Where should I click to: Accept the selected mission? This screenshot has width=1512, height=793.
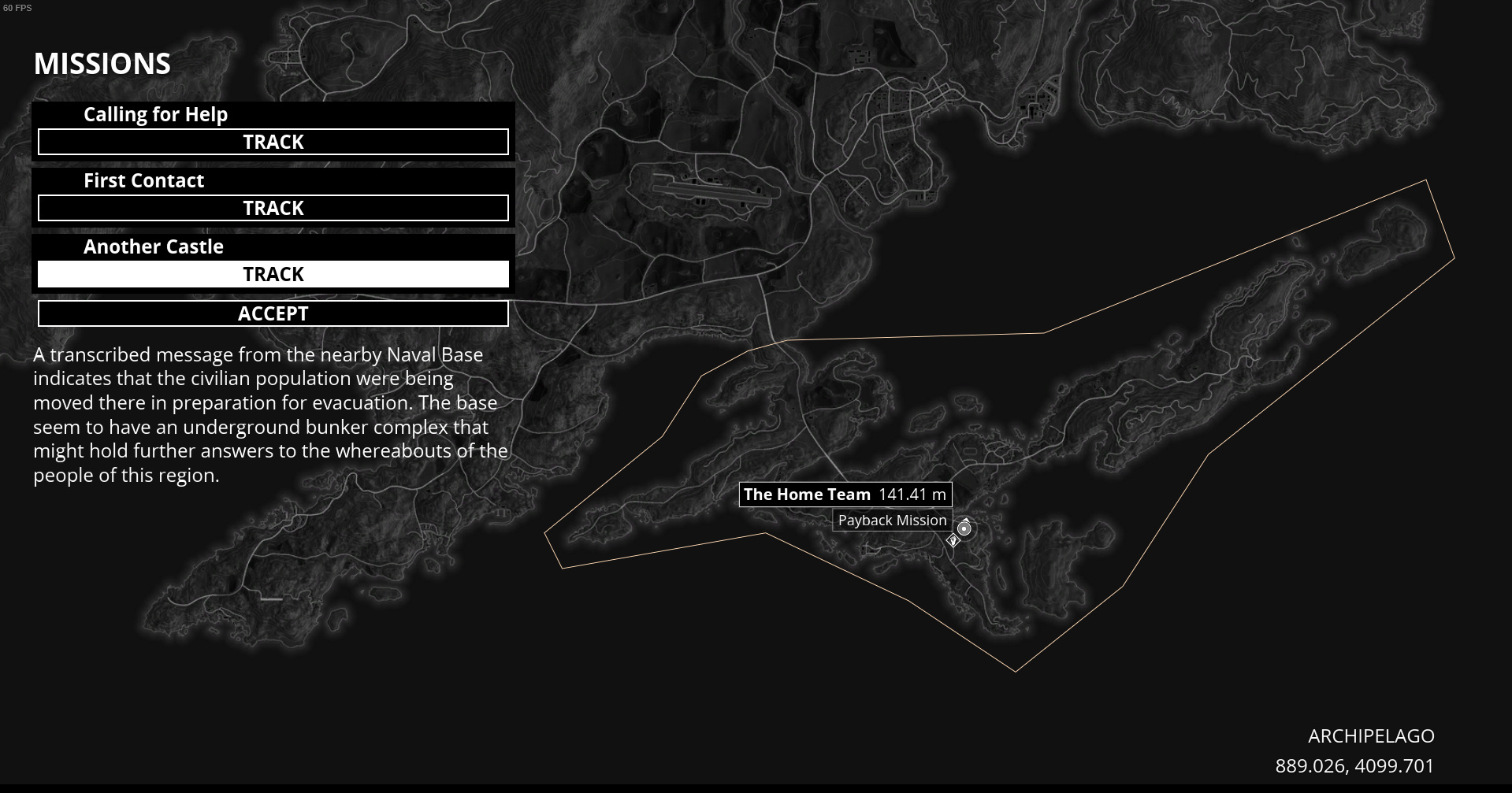pos(273,313)
